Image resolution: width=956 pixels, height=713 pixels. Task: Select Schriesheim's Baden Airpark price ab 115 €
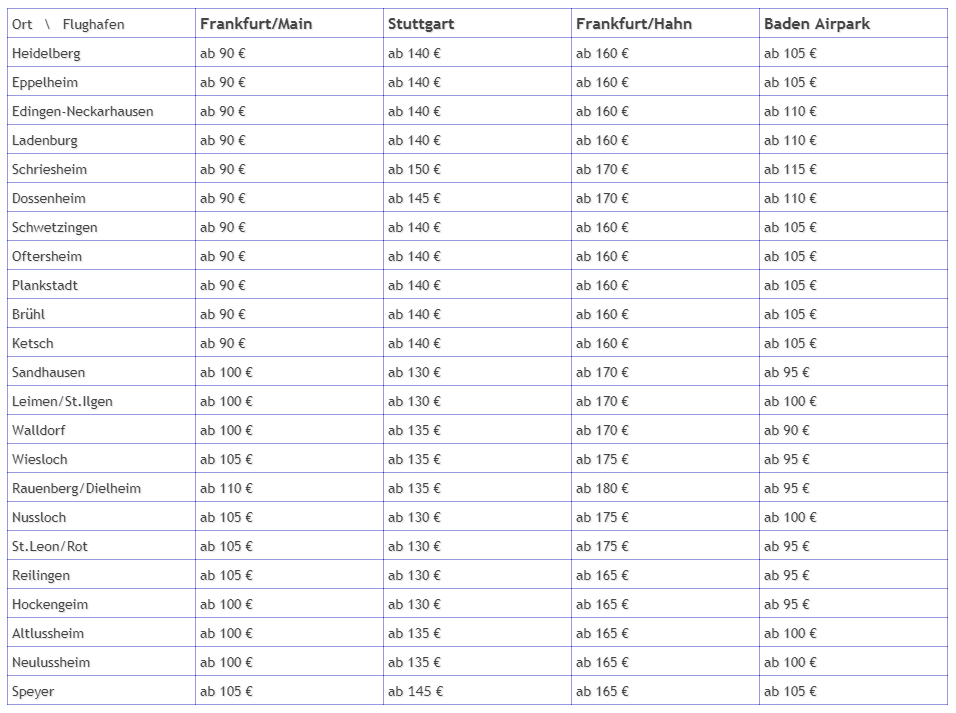point(790,170)
